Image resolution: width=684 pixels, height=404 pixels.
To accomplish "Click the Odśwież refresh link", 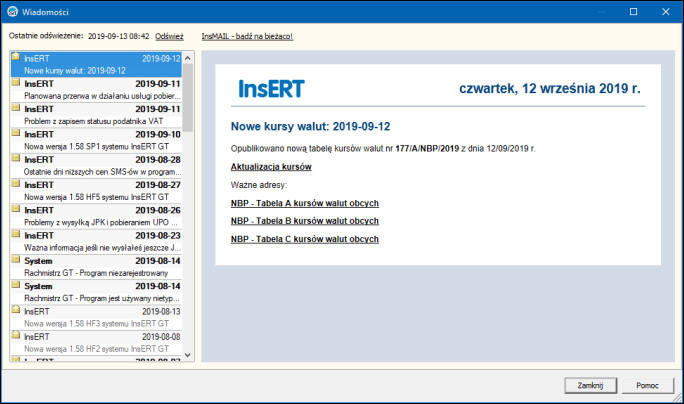I will tap(169, 36).
